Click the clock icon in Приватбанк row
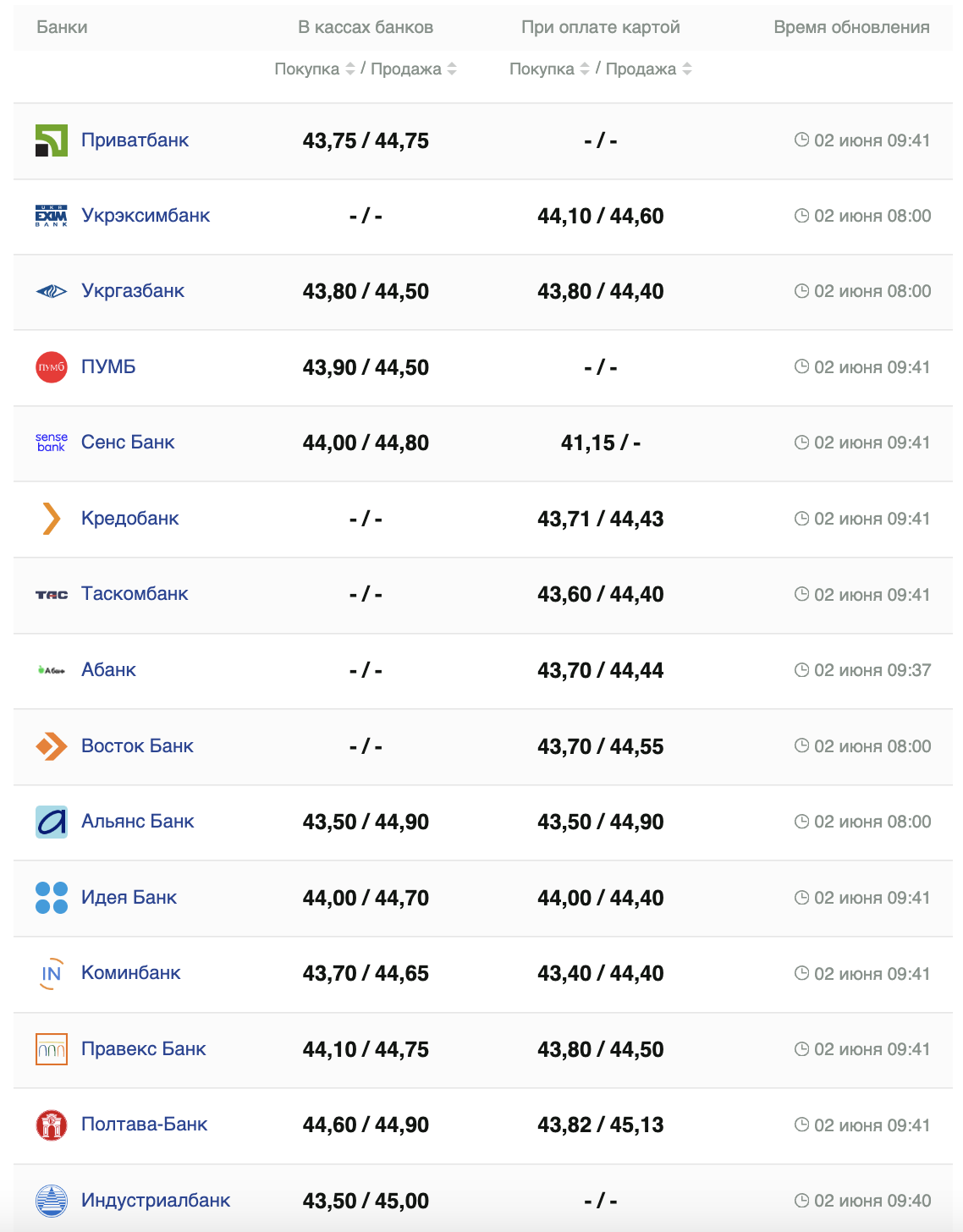The image size is (963, 1232). click(x=801, y=140)
